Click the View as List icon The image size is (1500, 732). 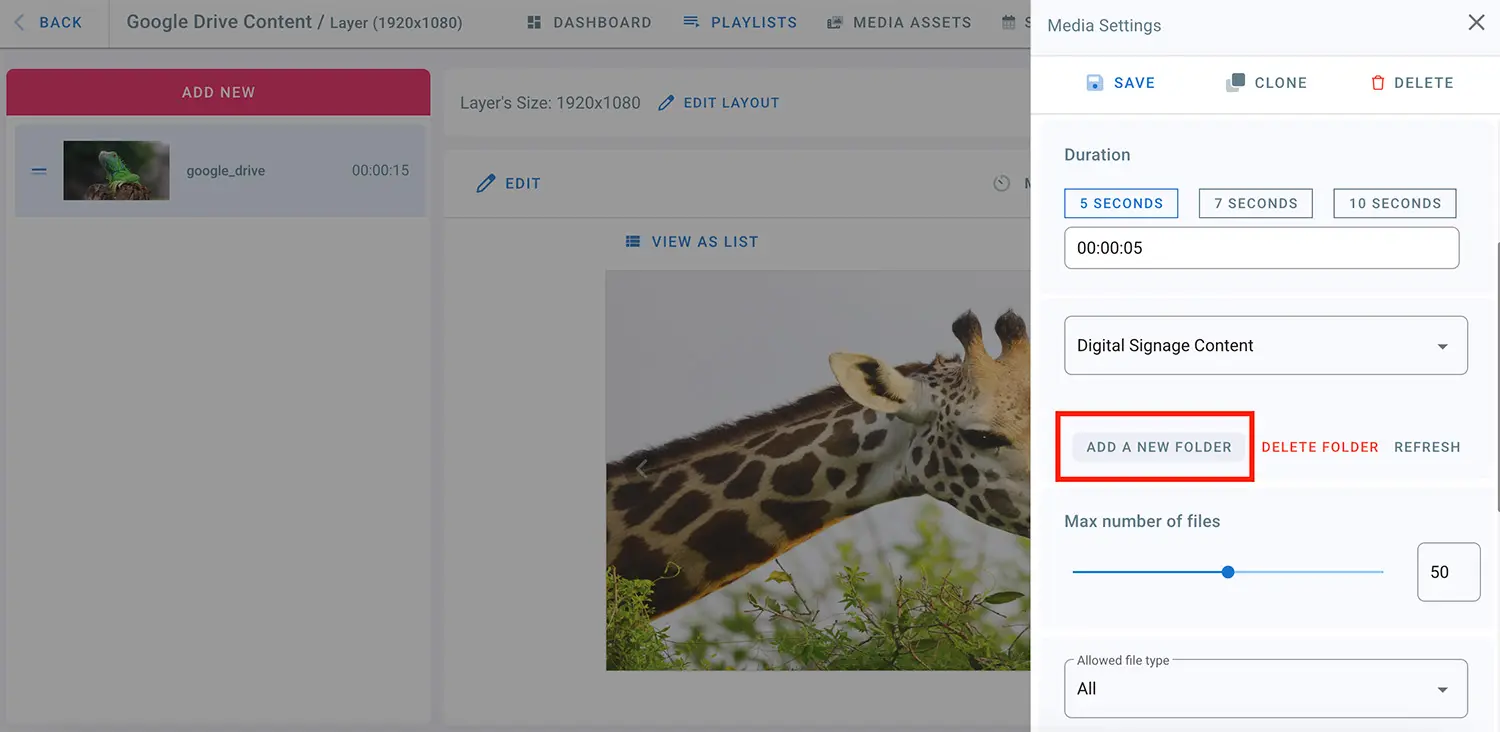point(632,242)
